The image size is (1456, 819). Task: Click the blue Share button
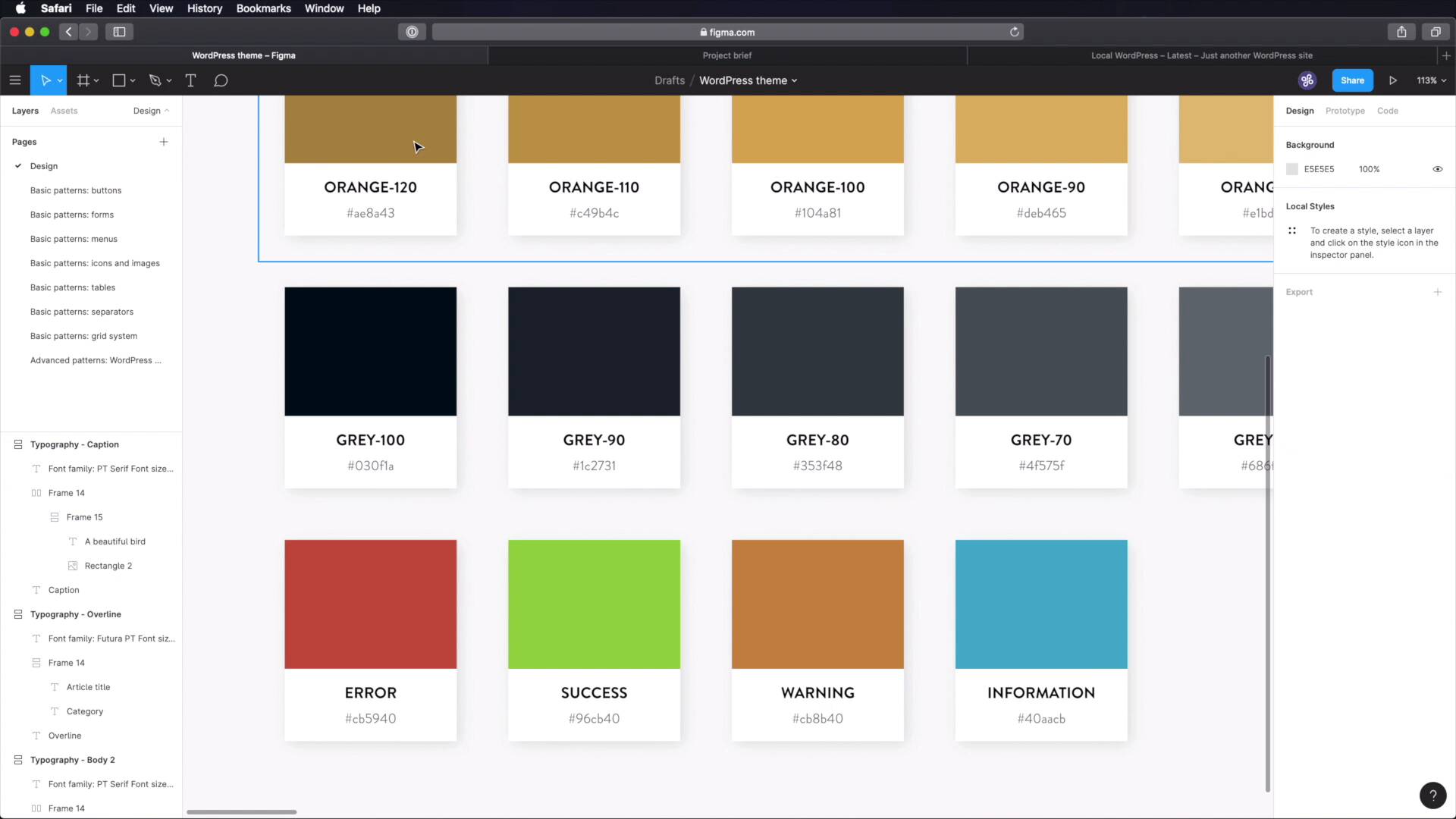point(1351,80)
